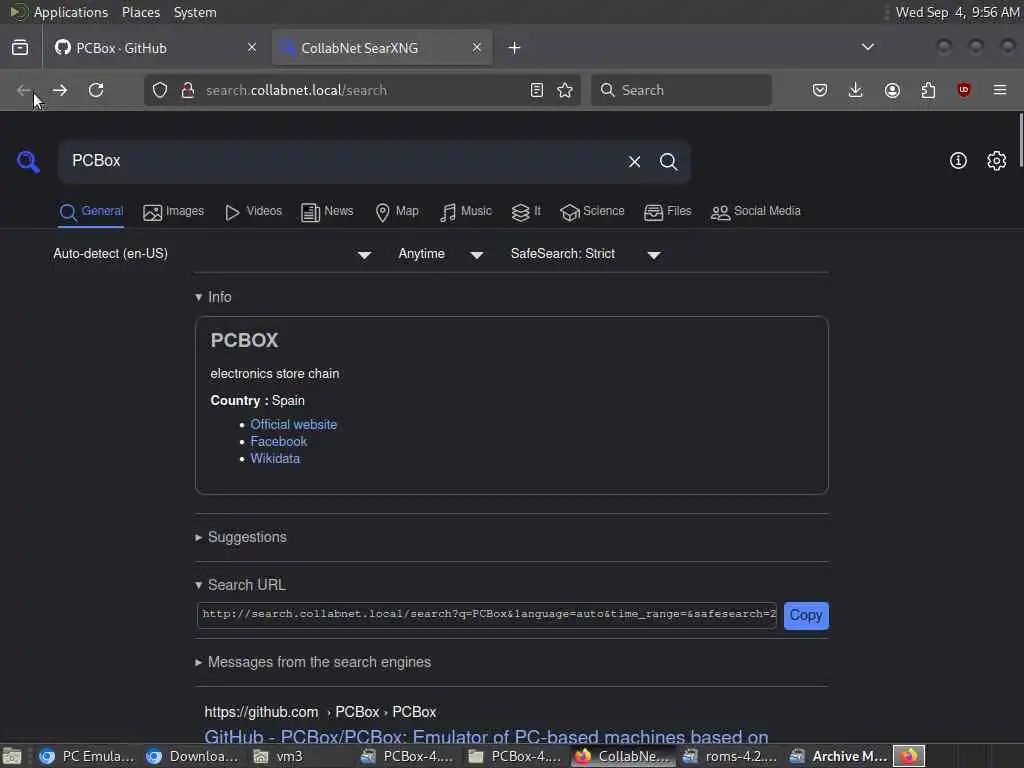Switch to PC Emula... taskbar window
The width and height of the screenshot is (1024, 768).
(87, 756)
